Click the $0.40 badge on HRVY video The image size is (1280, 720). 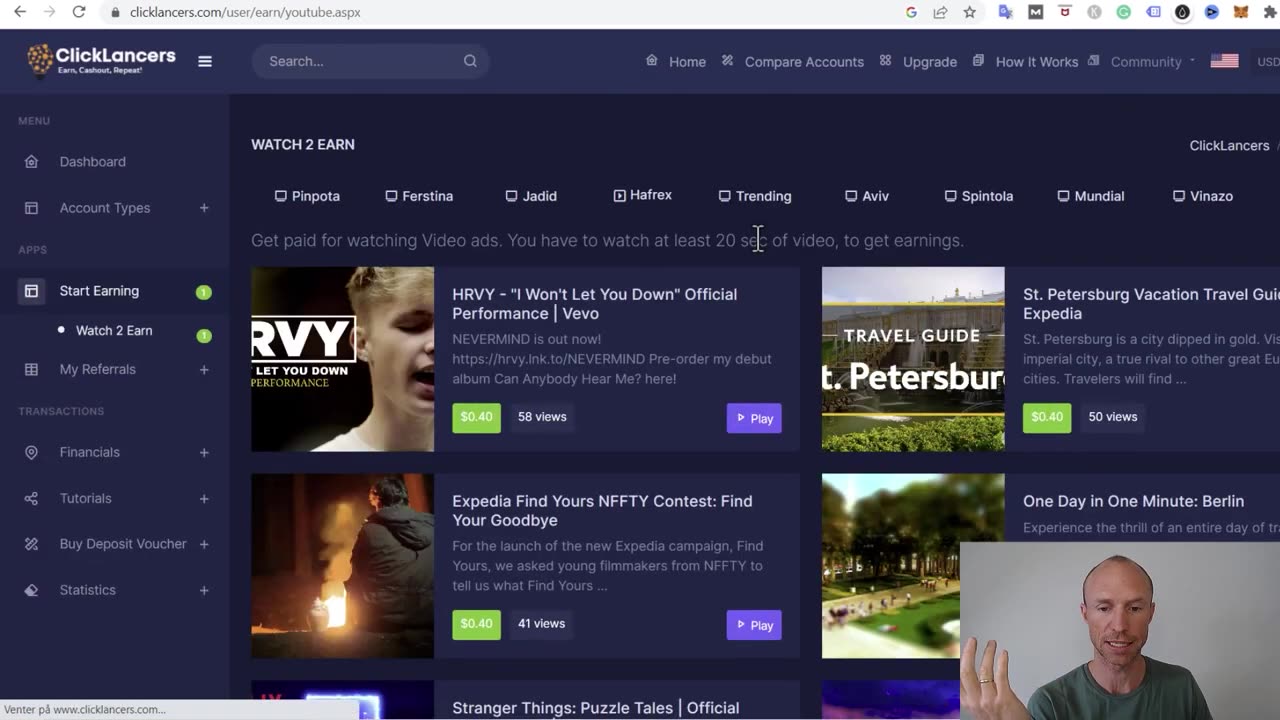click(476, 417)
